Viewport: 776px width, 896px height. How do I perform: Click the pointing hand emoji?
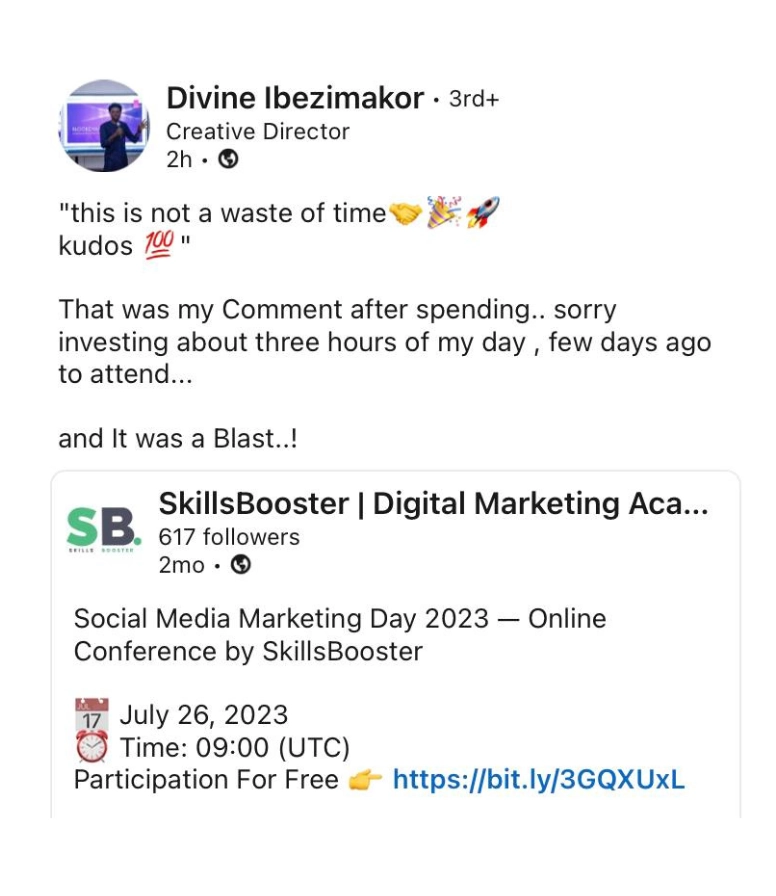pos(365,781)
